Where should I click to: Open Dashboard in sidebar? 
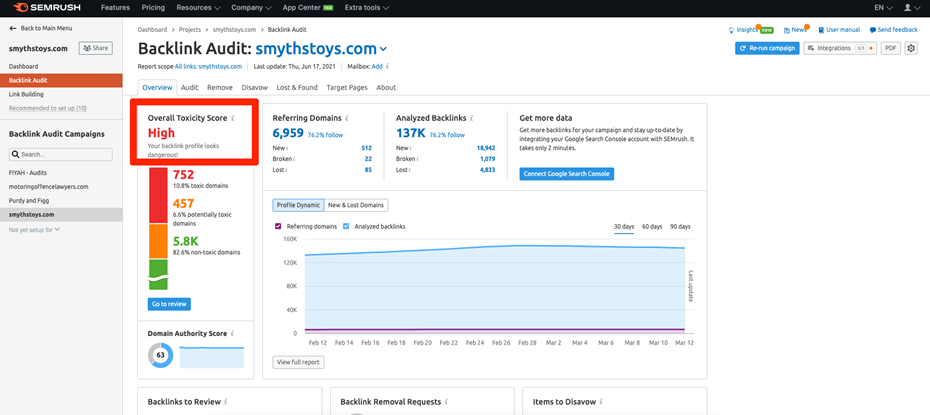(x=23, y=66)
